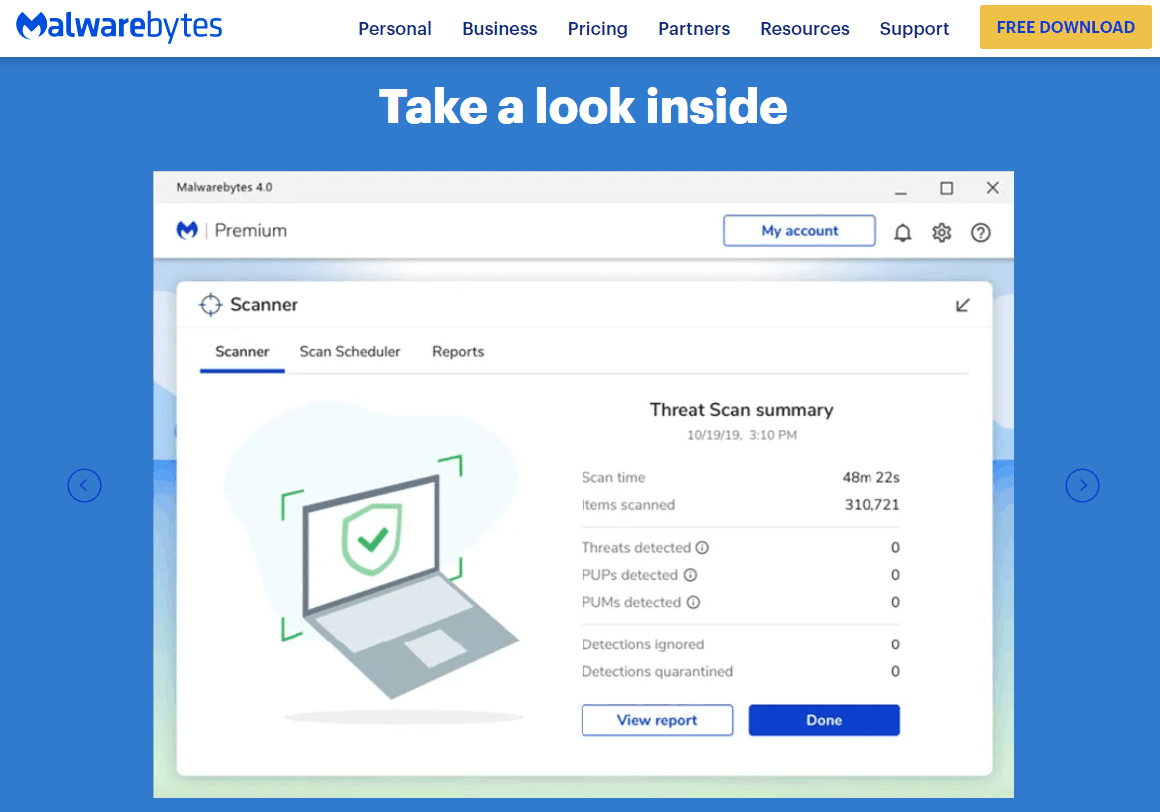Click the View report button
The width and height of the screenshot is (1160, 812).
pyautogui.click(x=658, y=720)
